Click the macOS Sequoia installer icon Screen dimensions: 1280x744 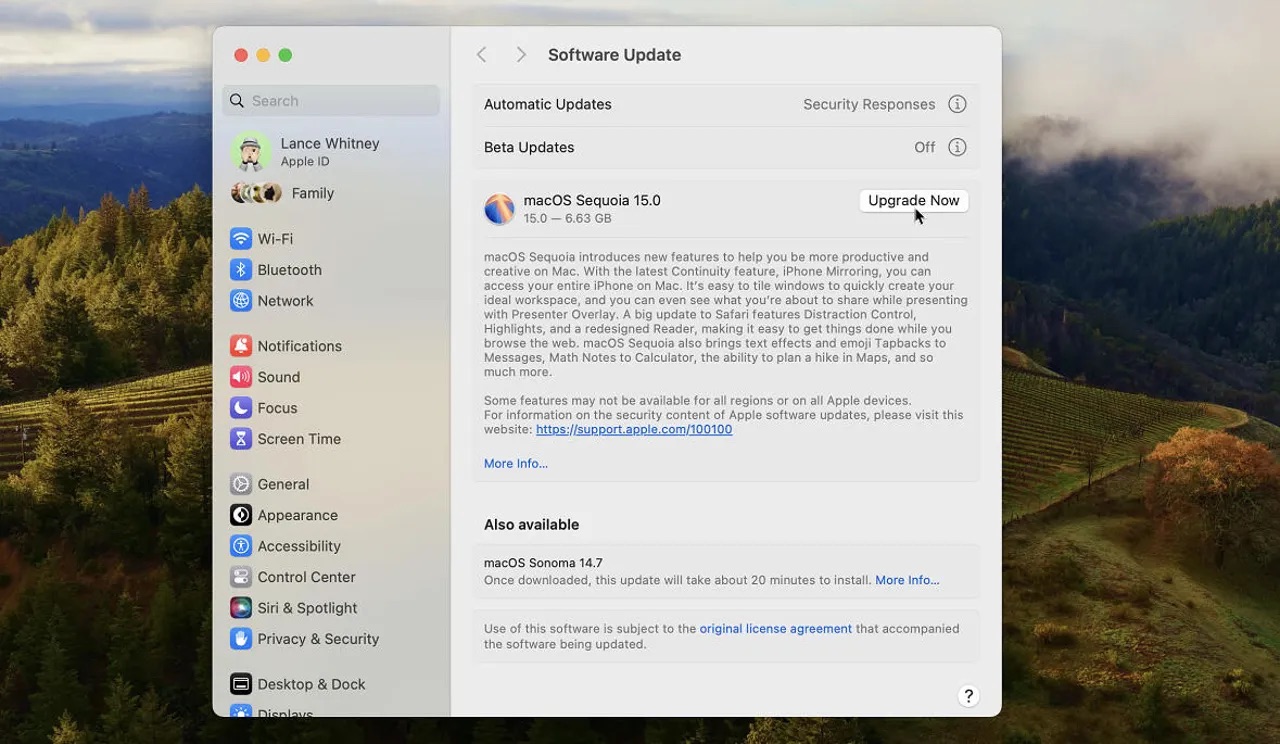pyautogui.click(x=499, y=209)
